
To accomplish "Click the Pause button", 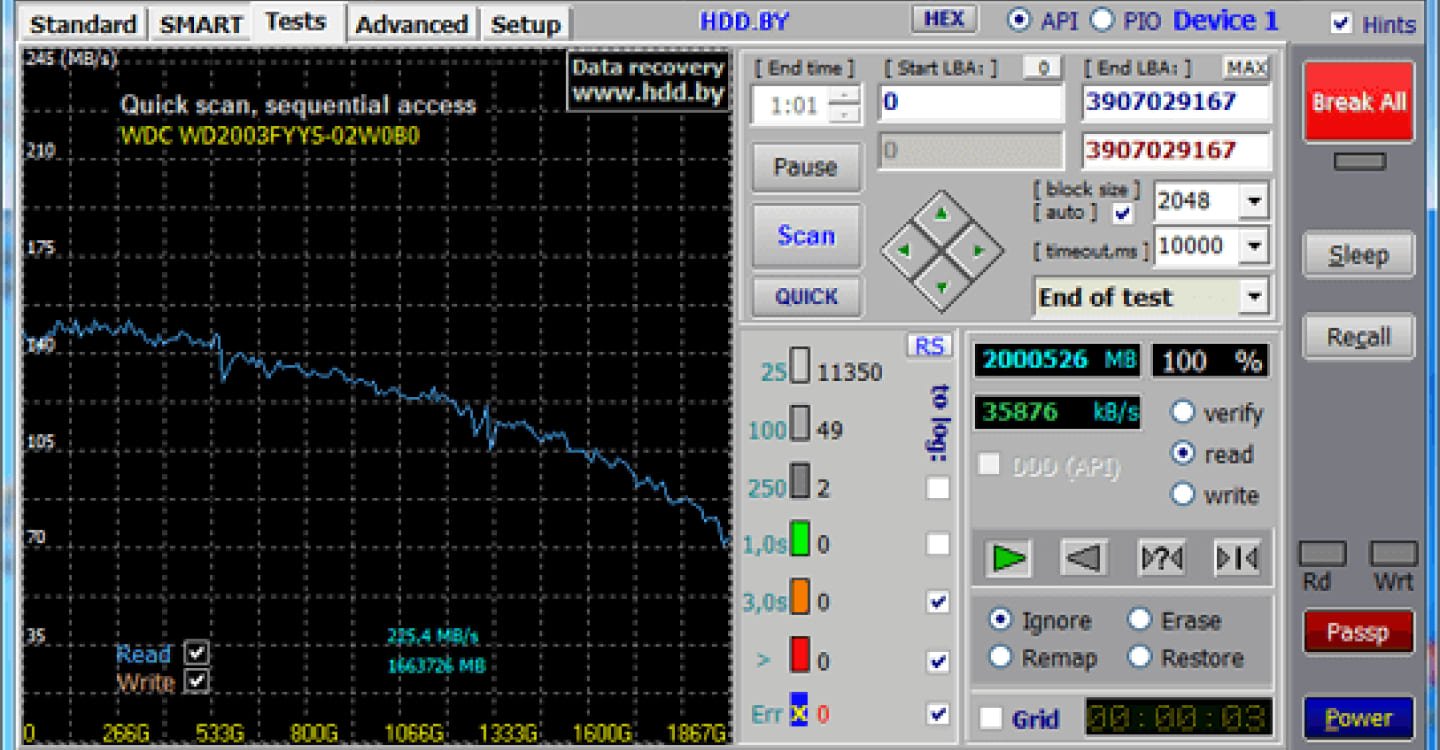I will [x=806, y=167].
